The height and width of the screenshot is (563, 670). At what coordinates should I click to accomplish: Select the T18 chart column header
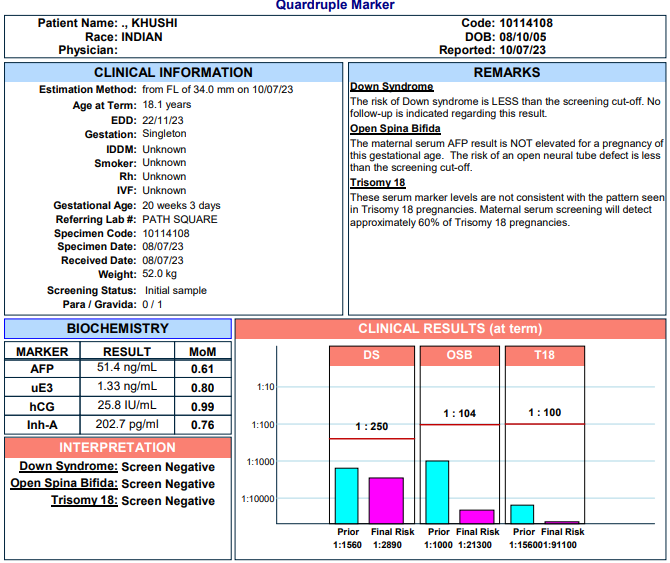tap(544, 355)
